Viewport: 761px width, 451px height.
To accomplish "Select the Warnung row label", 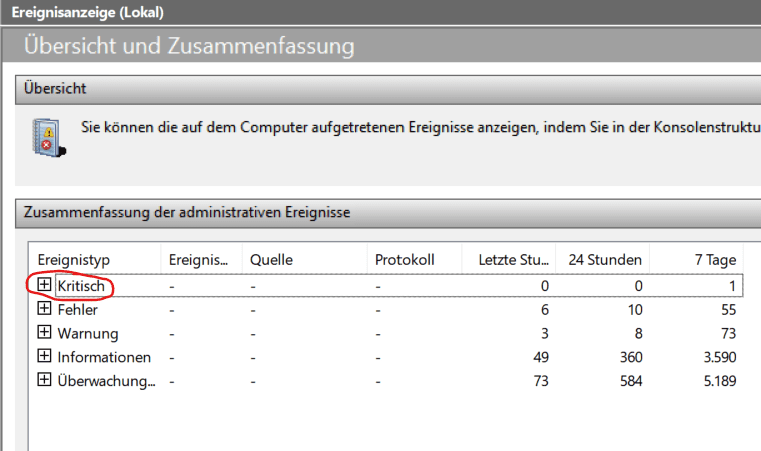I will tap(87, 333).
